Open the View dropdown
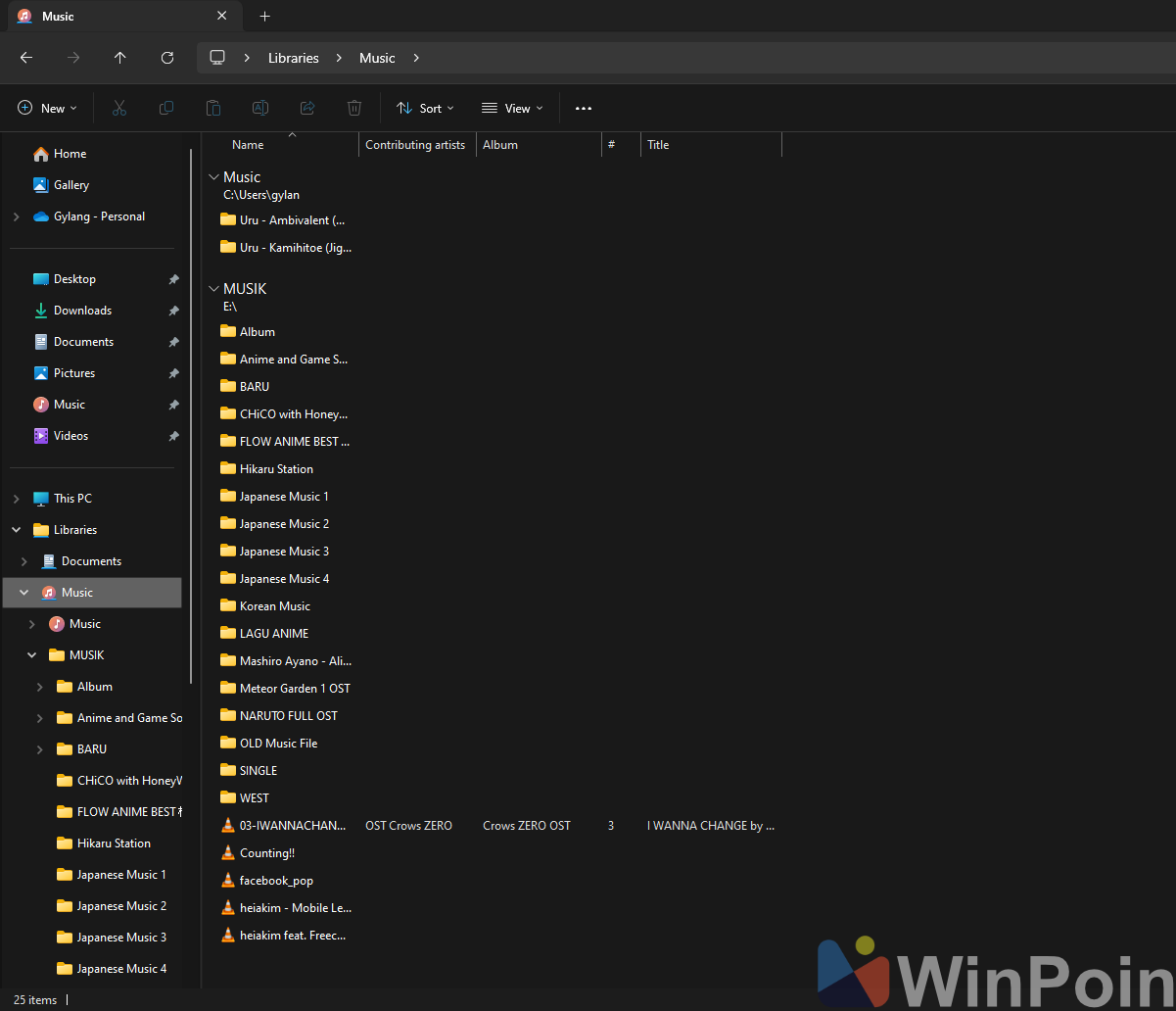Screen dimensions: 1176x1011 tap(510, 108)
